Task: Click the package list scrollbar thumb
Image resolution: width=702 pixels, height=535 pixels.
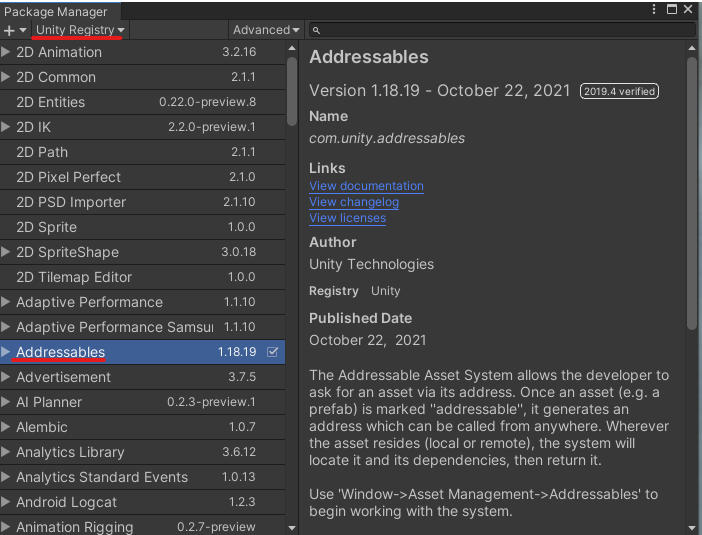Action: tap(292, 91)
